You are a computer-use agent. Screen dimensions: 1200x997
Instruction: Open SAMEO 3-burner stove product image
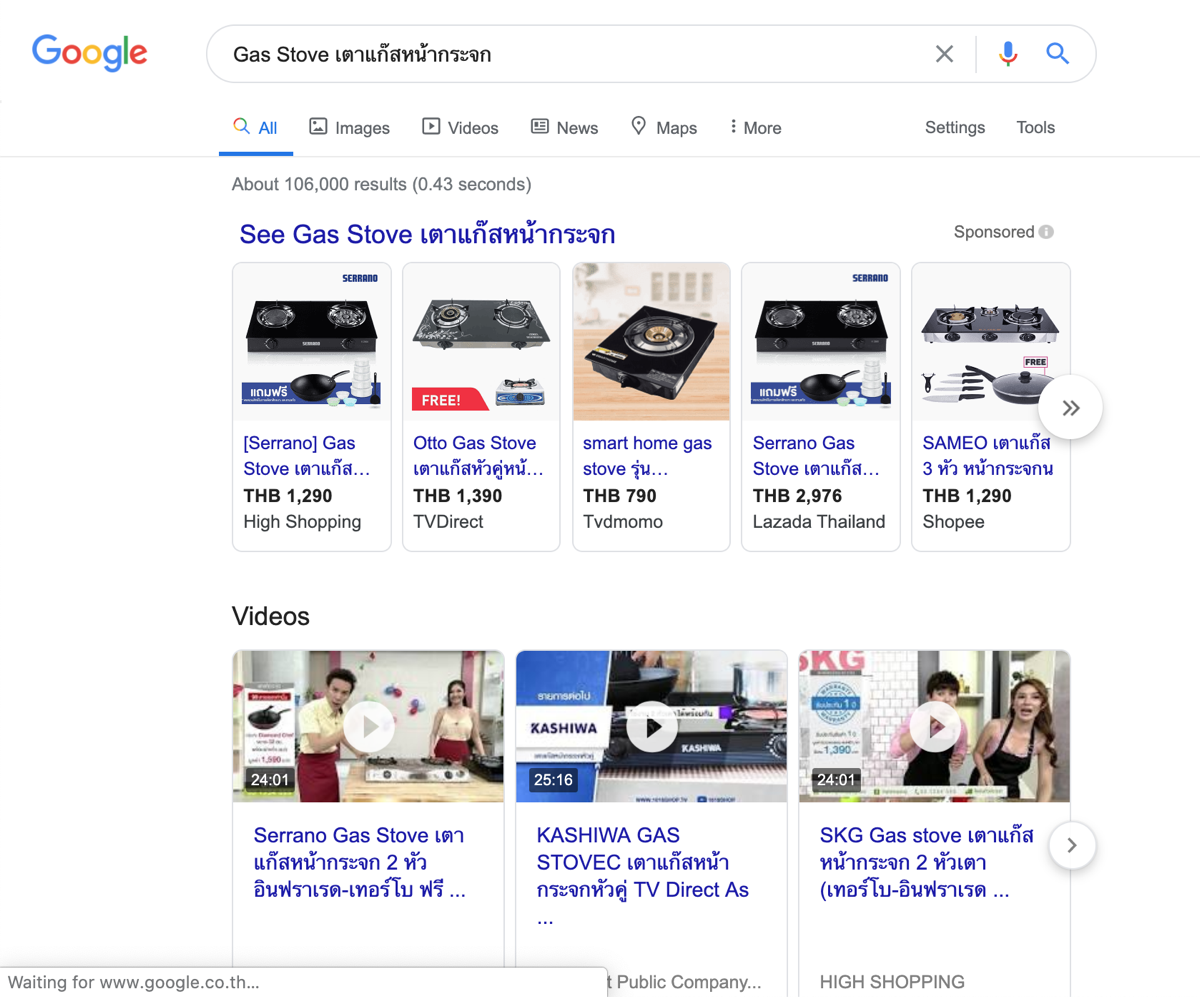click(991, 342)
